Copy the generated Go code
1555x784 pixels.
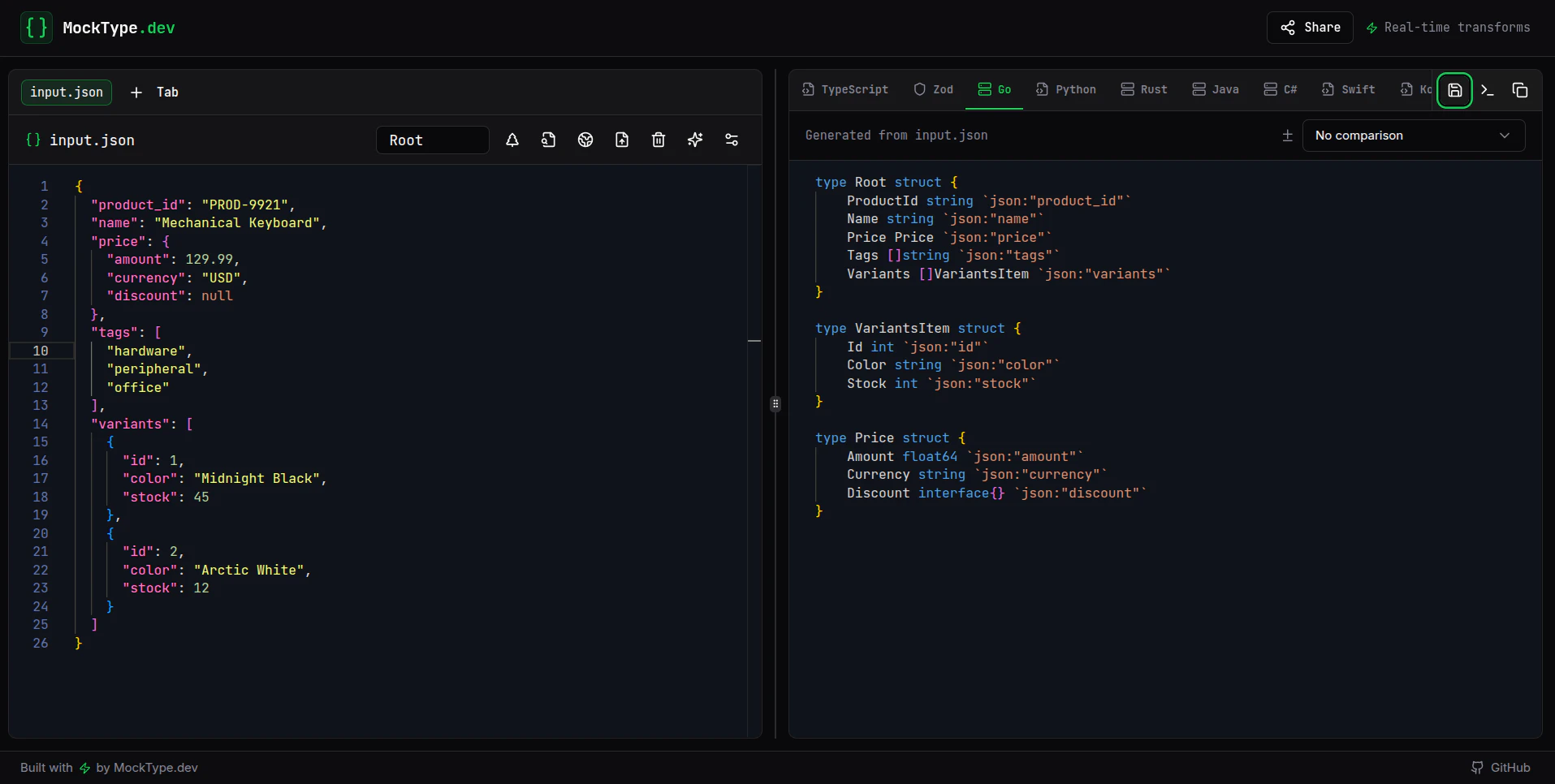coord(1521,90)
